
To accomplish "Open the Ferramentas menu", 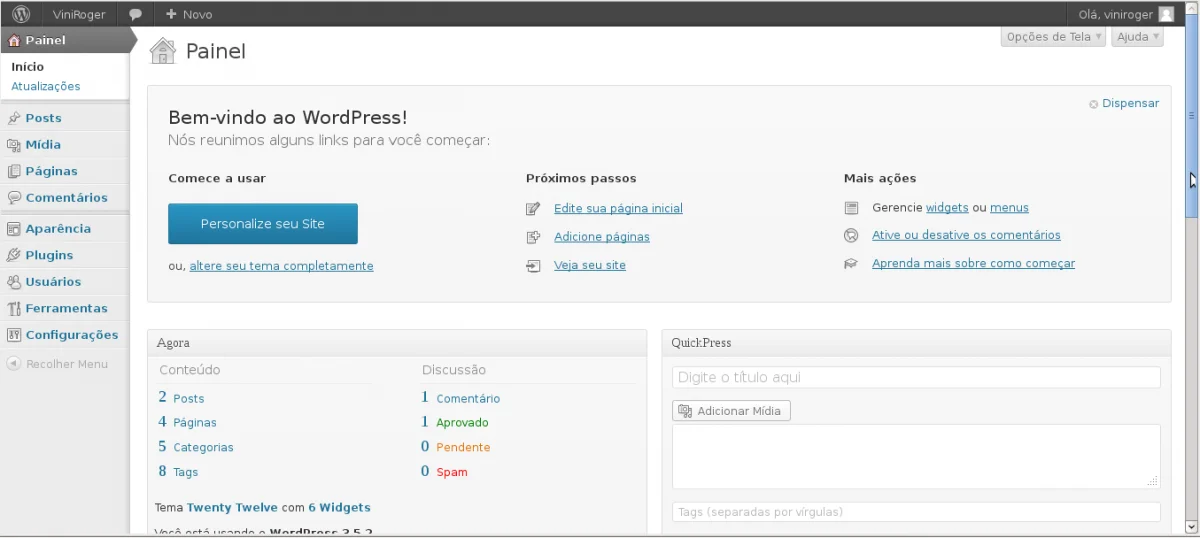I will (x=65, y=308).
